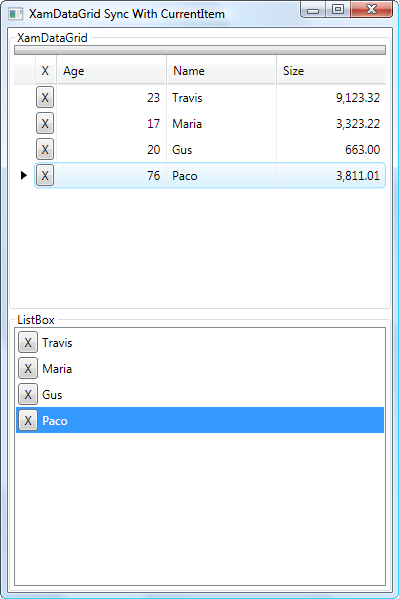Select the Age cell showing 17
This screenshot has width=399, height=599.
(111, 123)
